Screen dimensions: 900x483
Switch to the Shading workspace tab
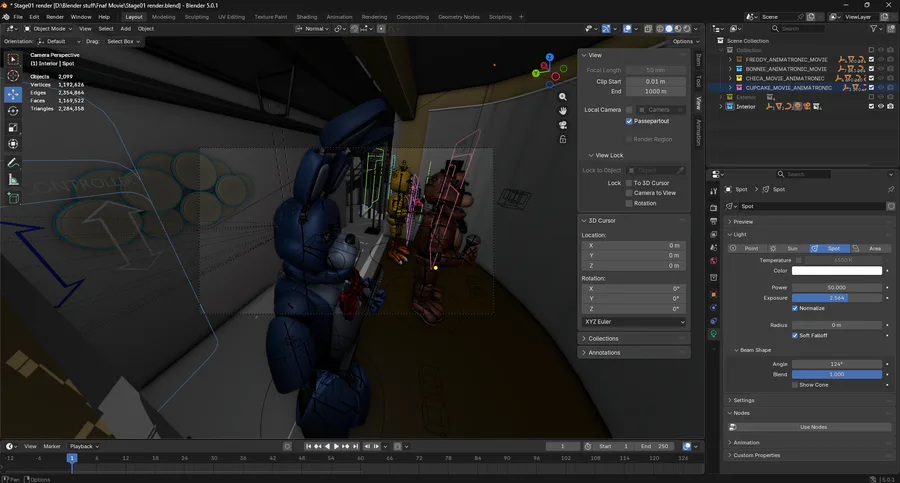point(306,17)
